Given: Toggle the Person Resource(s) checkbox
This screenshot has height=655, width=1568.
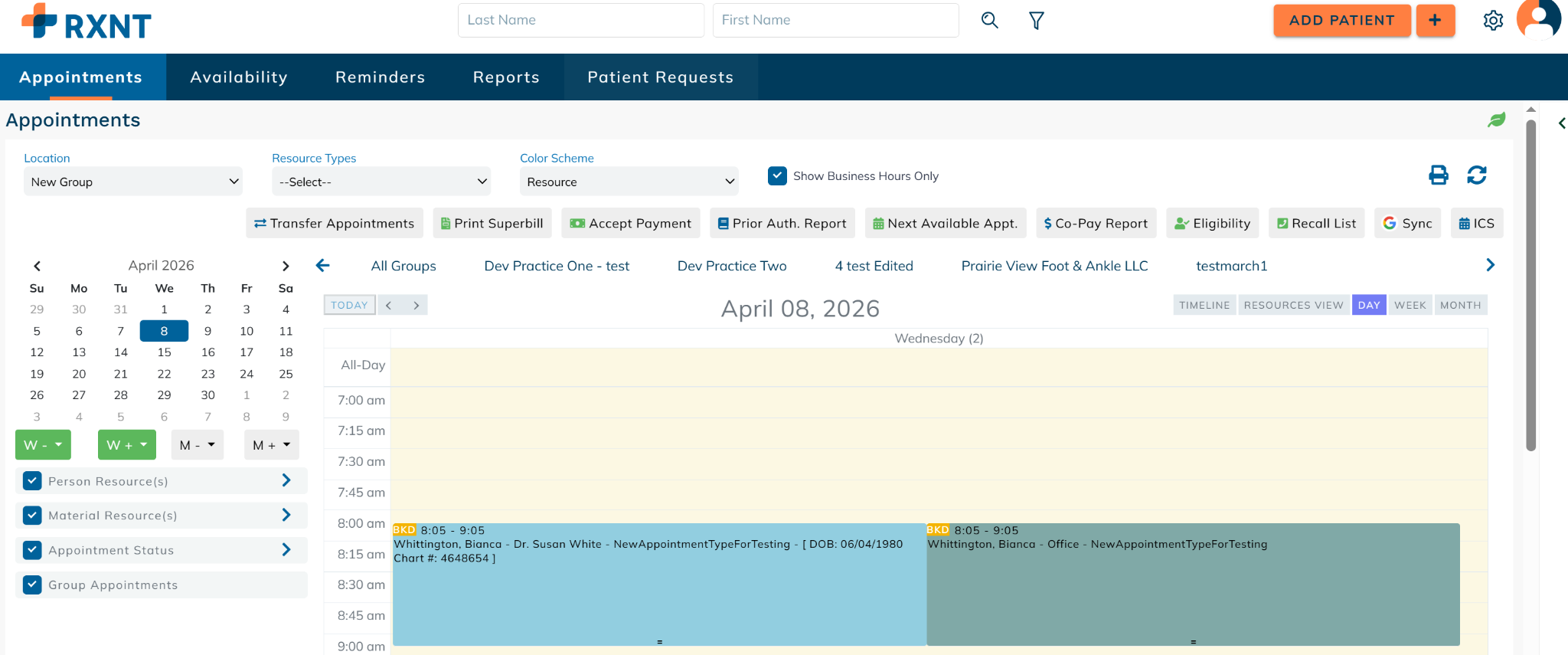Looking at the screenshot, I should point(32,481).
